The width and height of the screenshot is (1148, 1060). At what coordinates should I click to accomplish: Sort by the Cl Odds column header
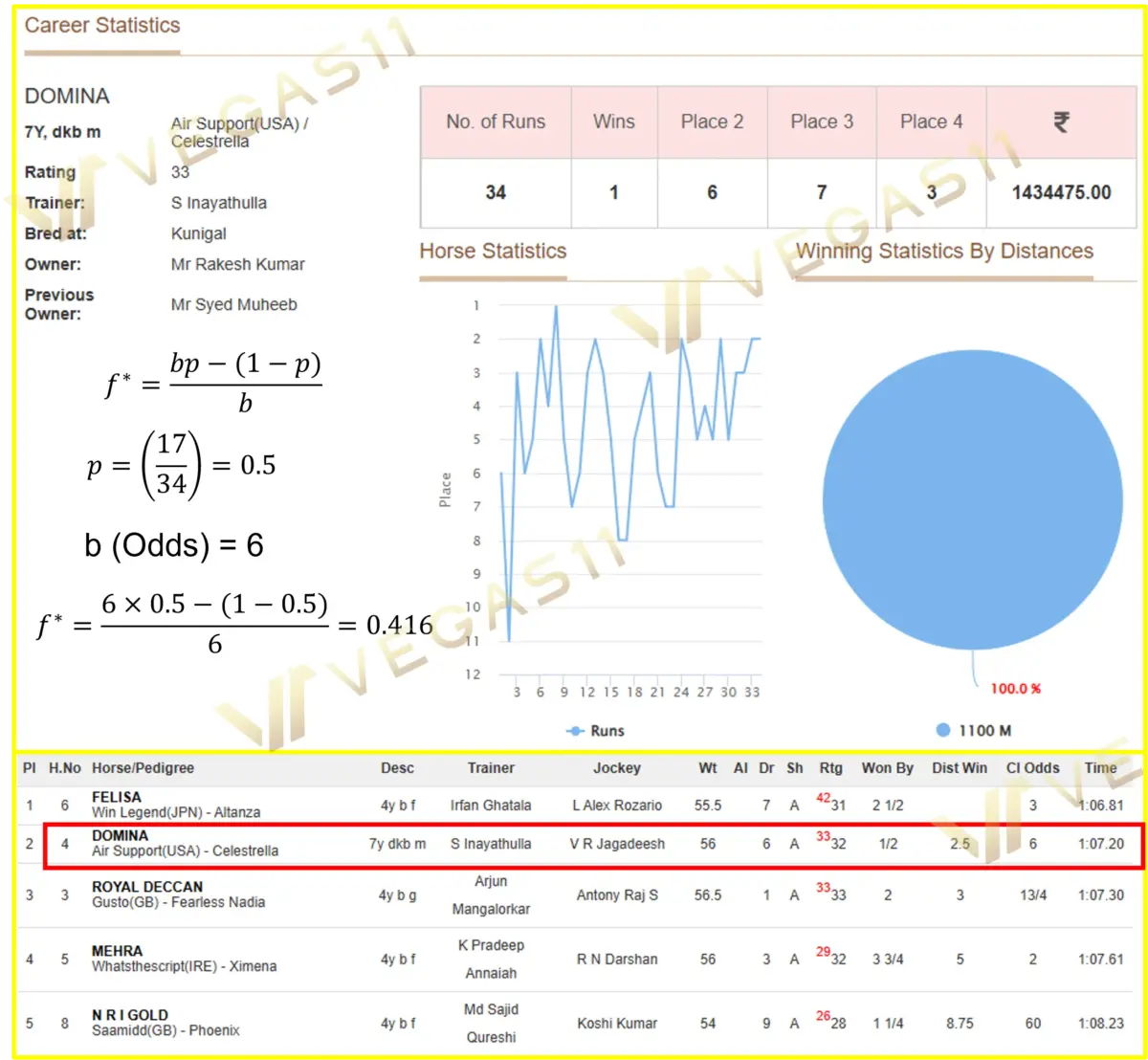1032,768
